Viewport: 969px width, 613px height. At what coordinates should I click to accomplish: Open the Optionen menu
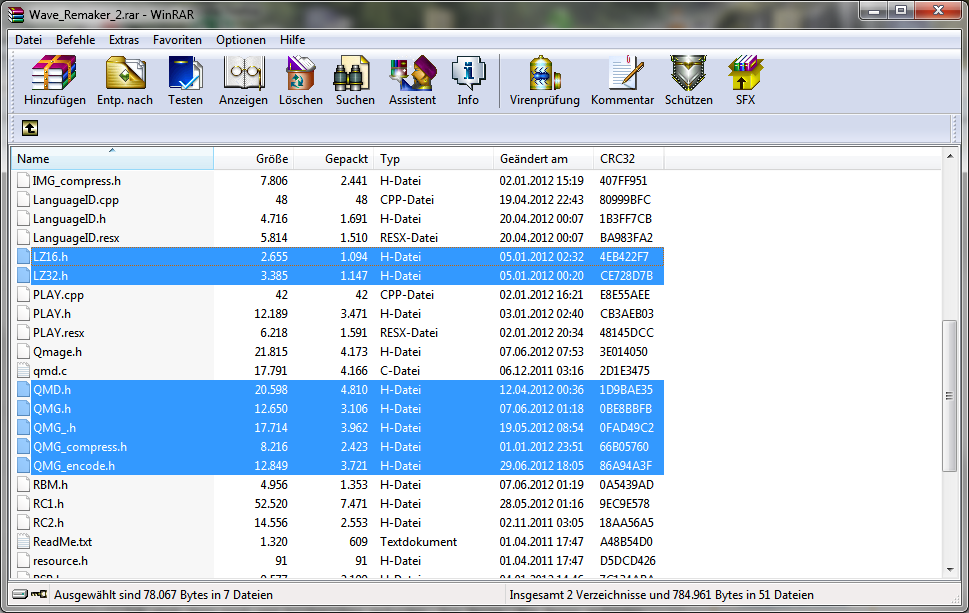tap(241, 40)
